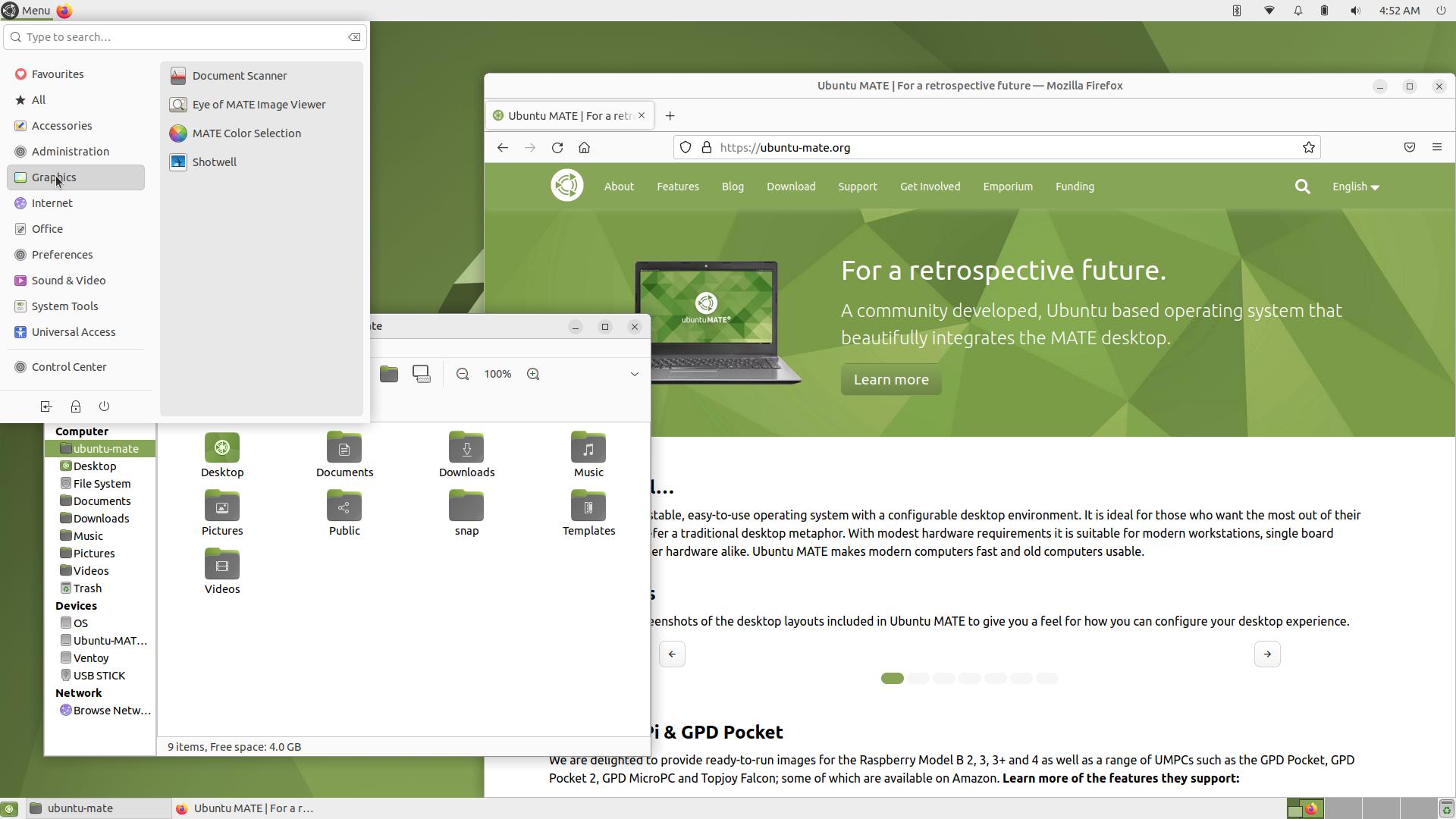
Task: Bookmark this page with the star icon
Action: pos(1309,148)
